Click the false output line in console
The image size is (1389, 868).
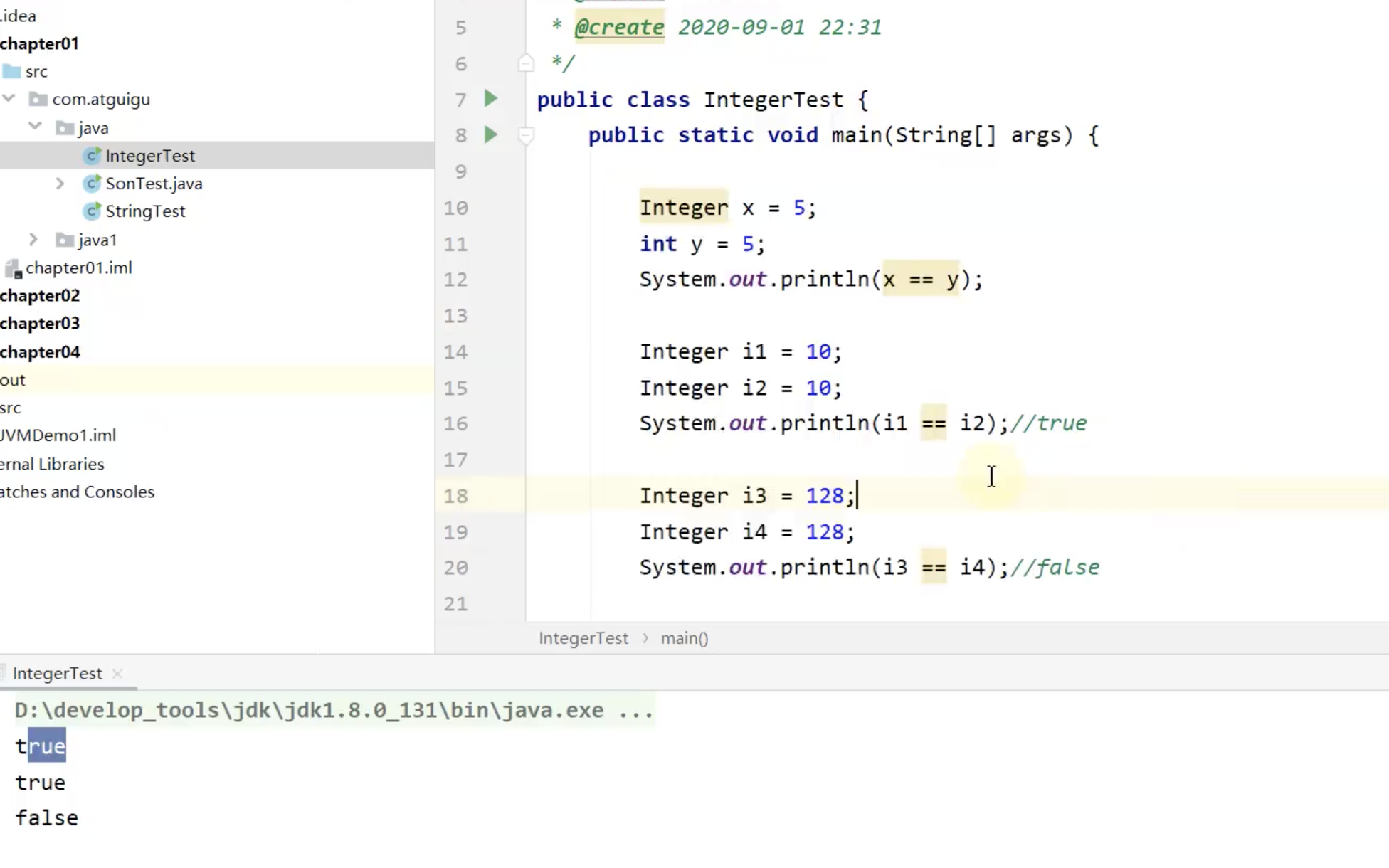coord(47,818)
